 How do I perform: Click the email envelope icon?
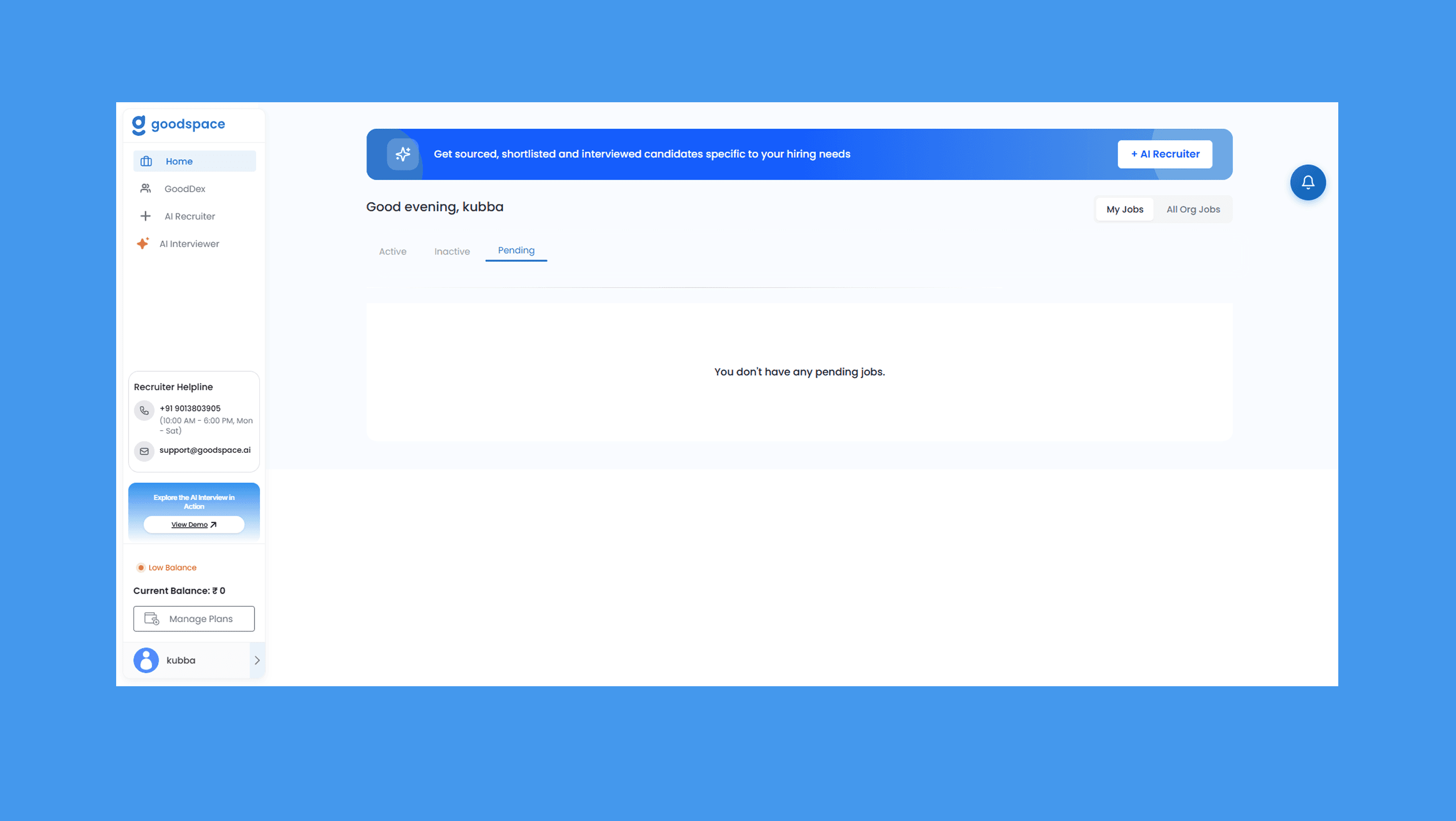click(x=144, y=451)
